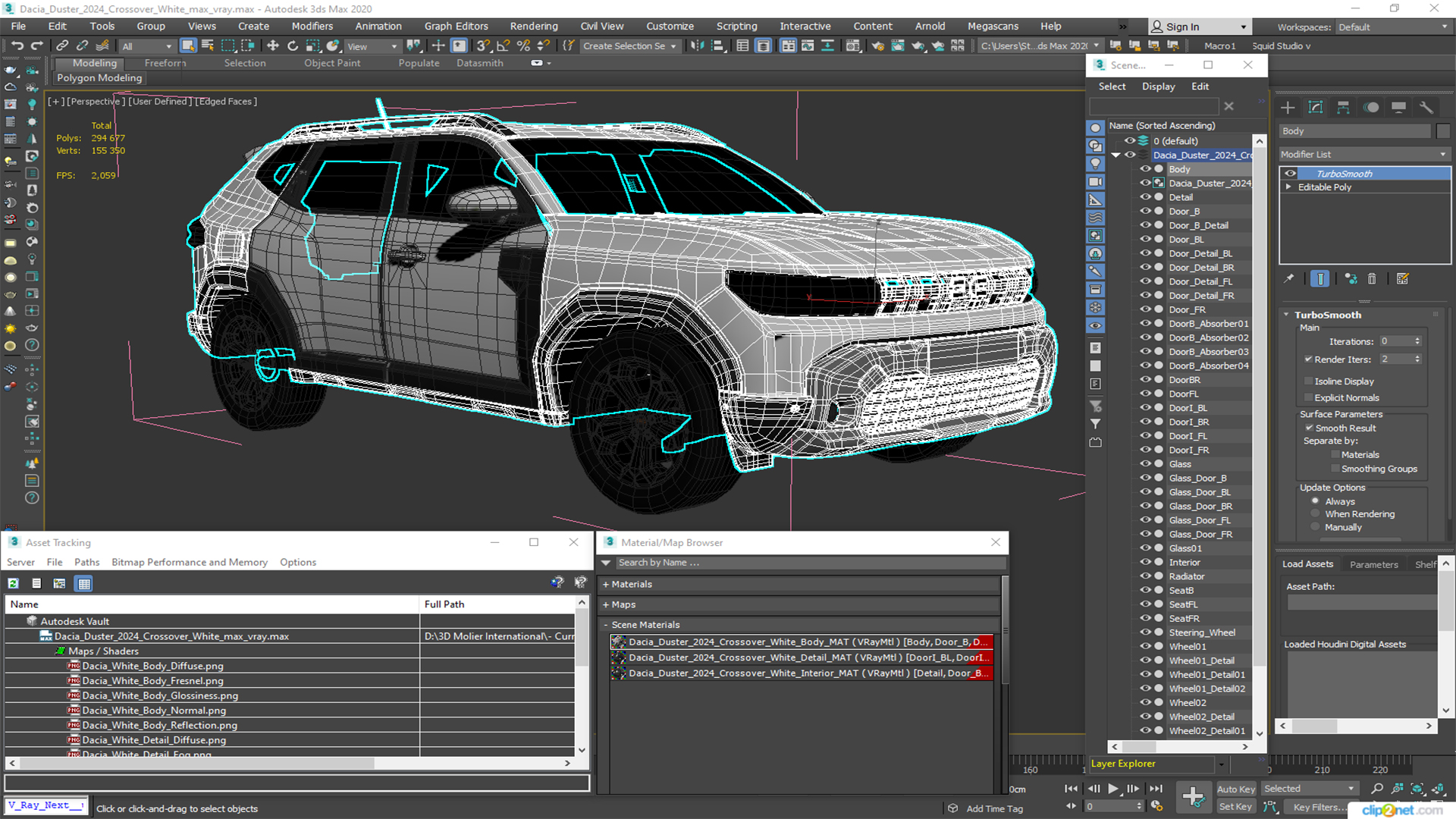Toggle the Angle Snap icon
Viewport: 1456px width, 819px height.
pyautogui.click(x=504, y=46)
